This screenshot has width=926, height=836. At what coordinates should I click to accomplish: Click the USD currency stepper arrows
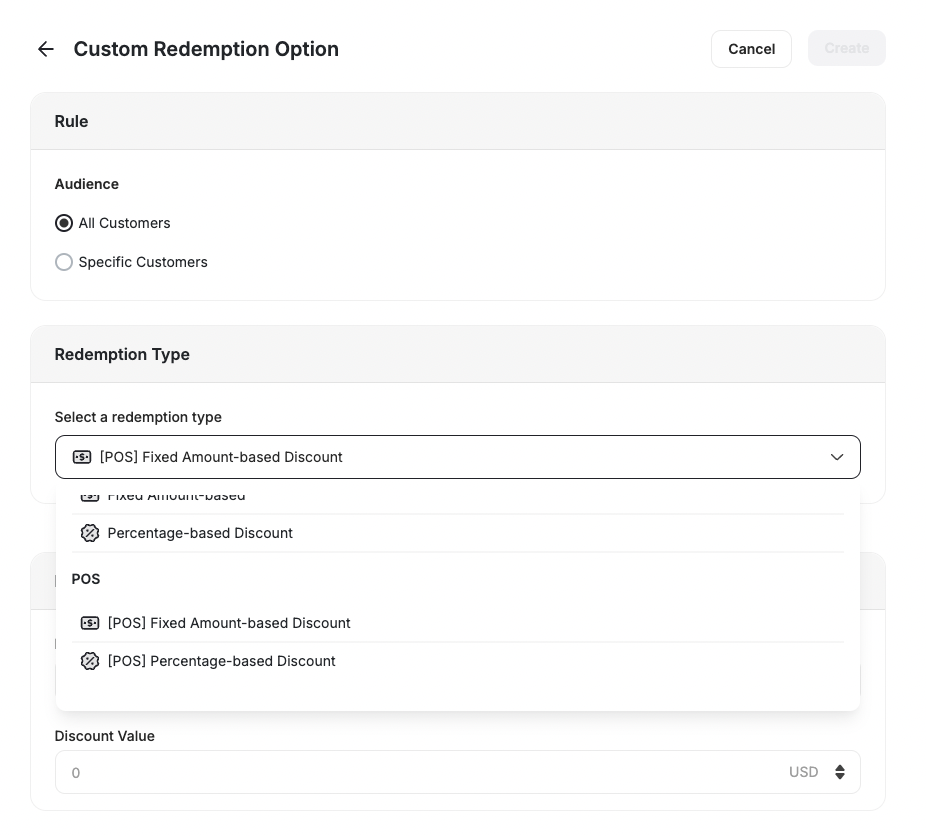pyautogui.click(x=840, y=772)
